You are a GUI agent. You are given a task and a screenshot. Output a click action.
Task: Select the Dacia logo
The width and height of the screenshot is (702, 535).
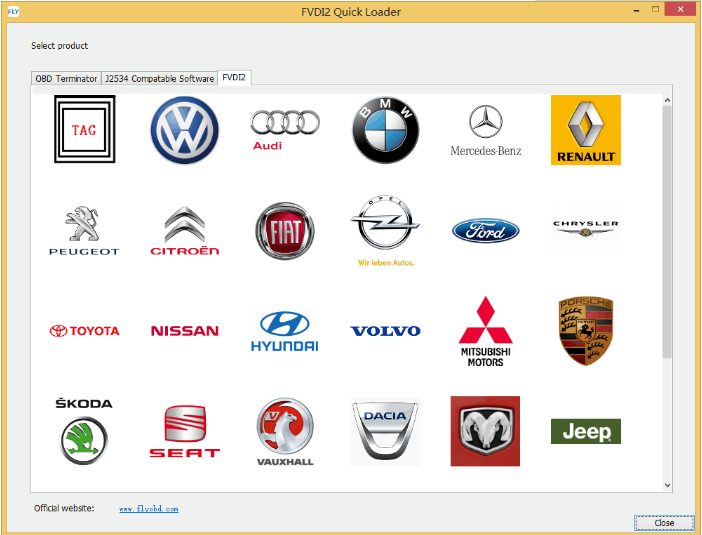pos(385,431)
